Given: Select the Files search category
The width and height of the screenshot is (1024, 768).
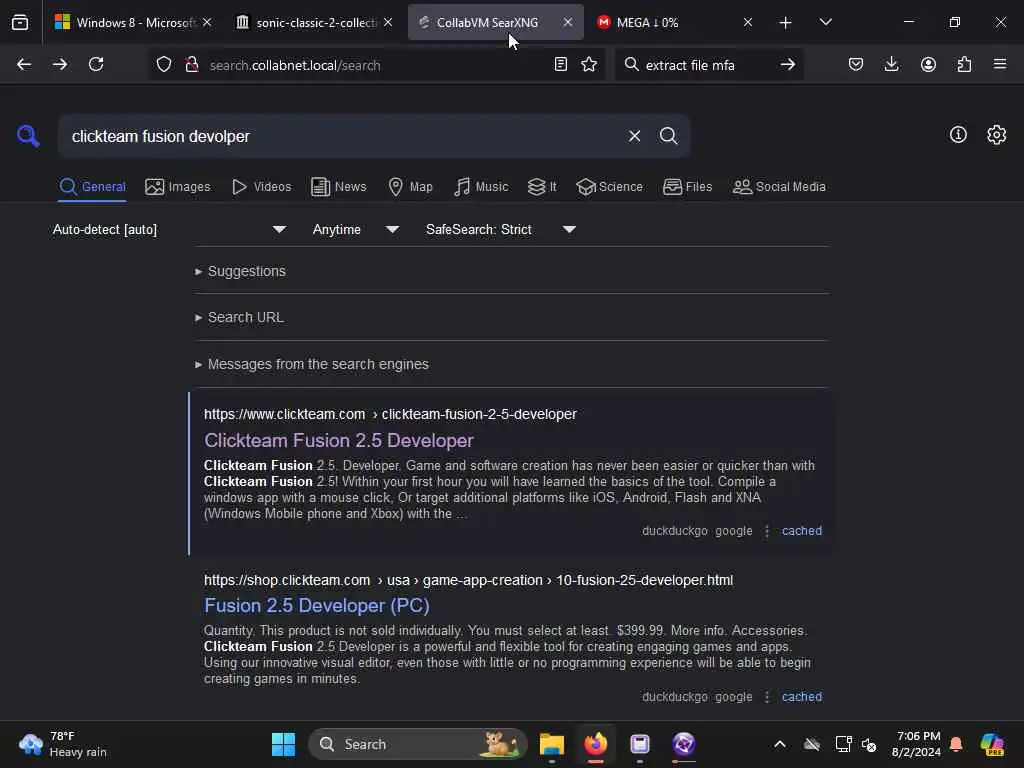Looking at the screenshot, I should [687, 187].
